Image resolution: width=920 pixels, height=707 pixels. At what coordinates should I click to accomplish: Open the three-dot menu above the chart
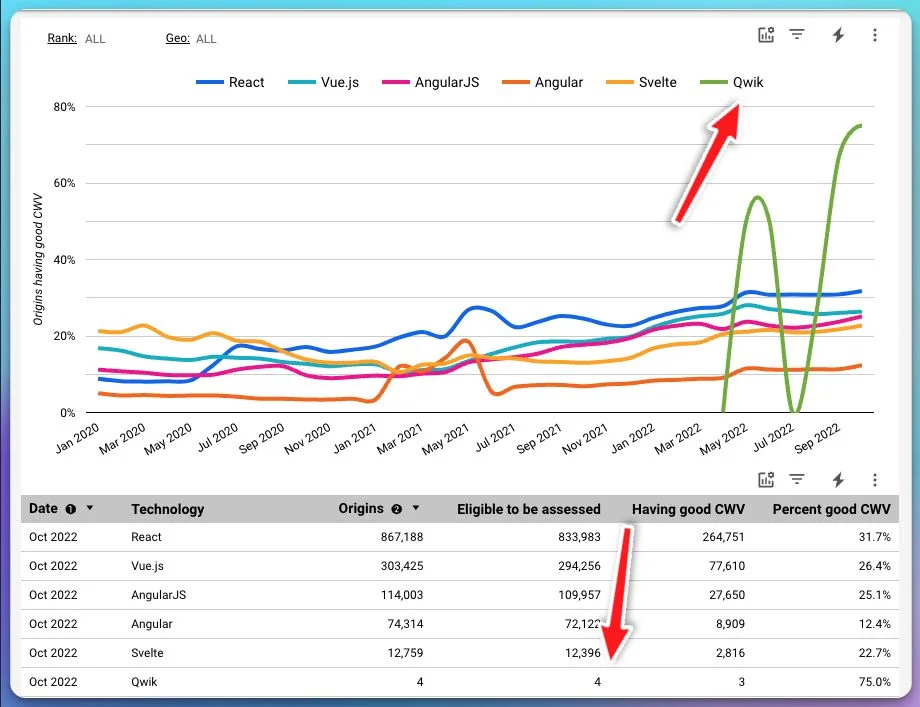(x=874, y=35)
